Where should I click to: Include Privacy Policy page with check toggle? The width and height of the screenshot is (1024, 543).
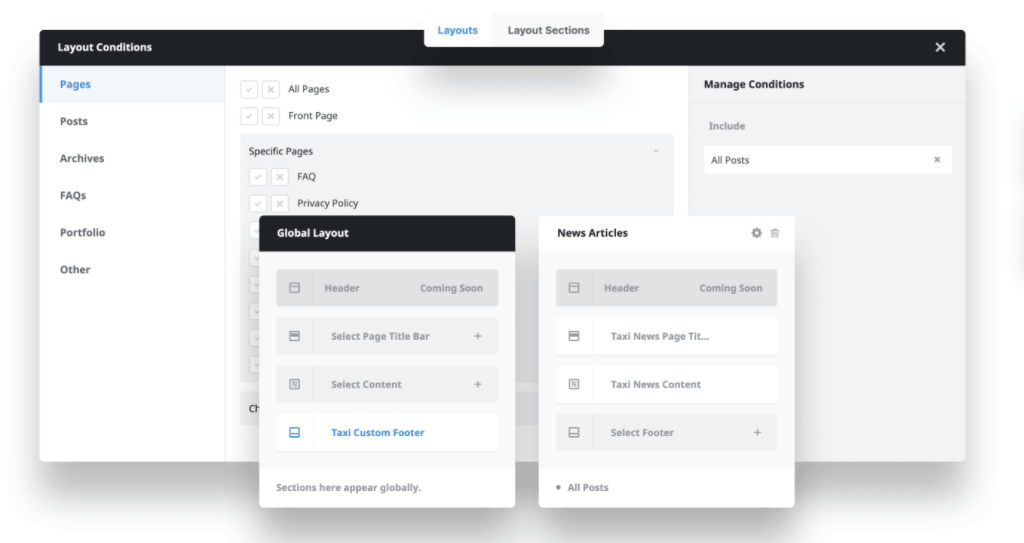pyautogui.click(x=258, y=204)
